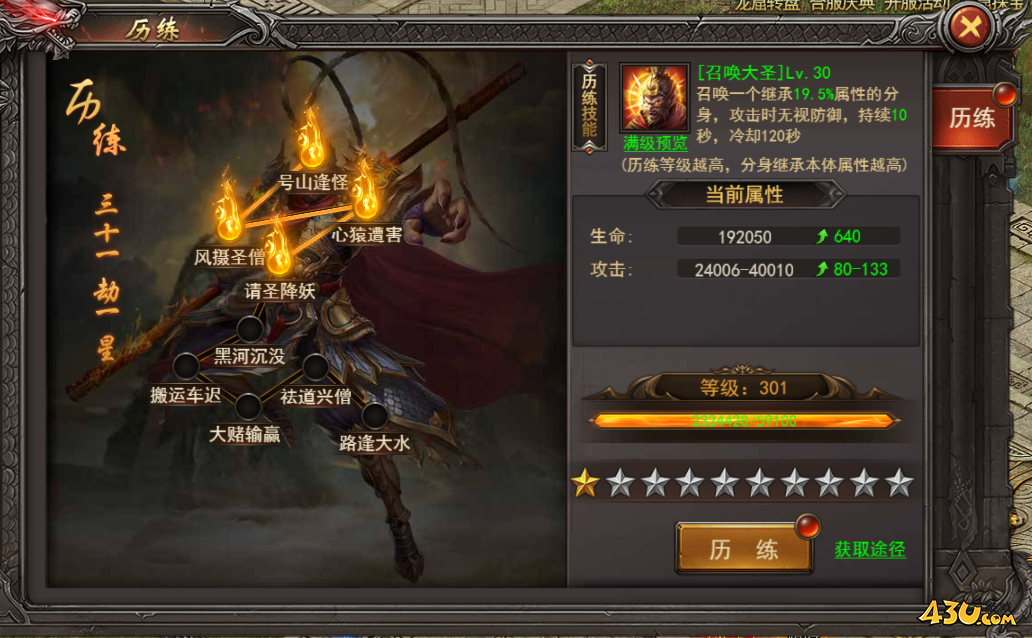Screen dimensions: 1032x638
Task: Click the last silver star
Action: (x=899, y=483)
